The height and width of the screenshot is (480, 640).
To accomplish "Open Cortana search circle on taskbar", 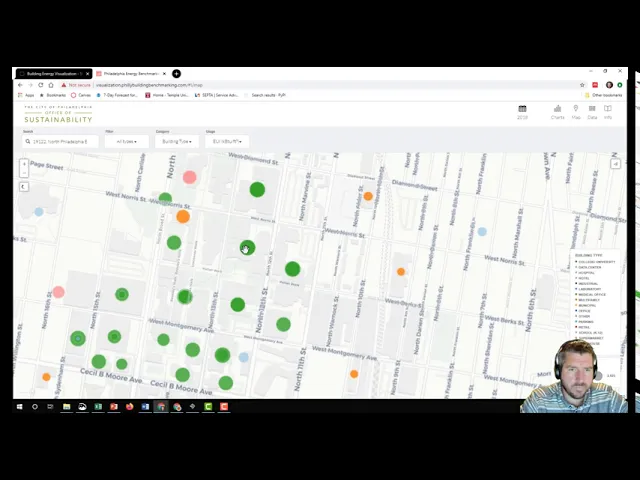I will click(x=35, y=407).
